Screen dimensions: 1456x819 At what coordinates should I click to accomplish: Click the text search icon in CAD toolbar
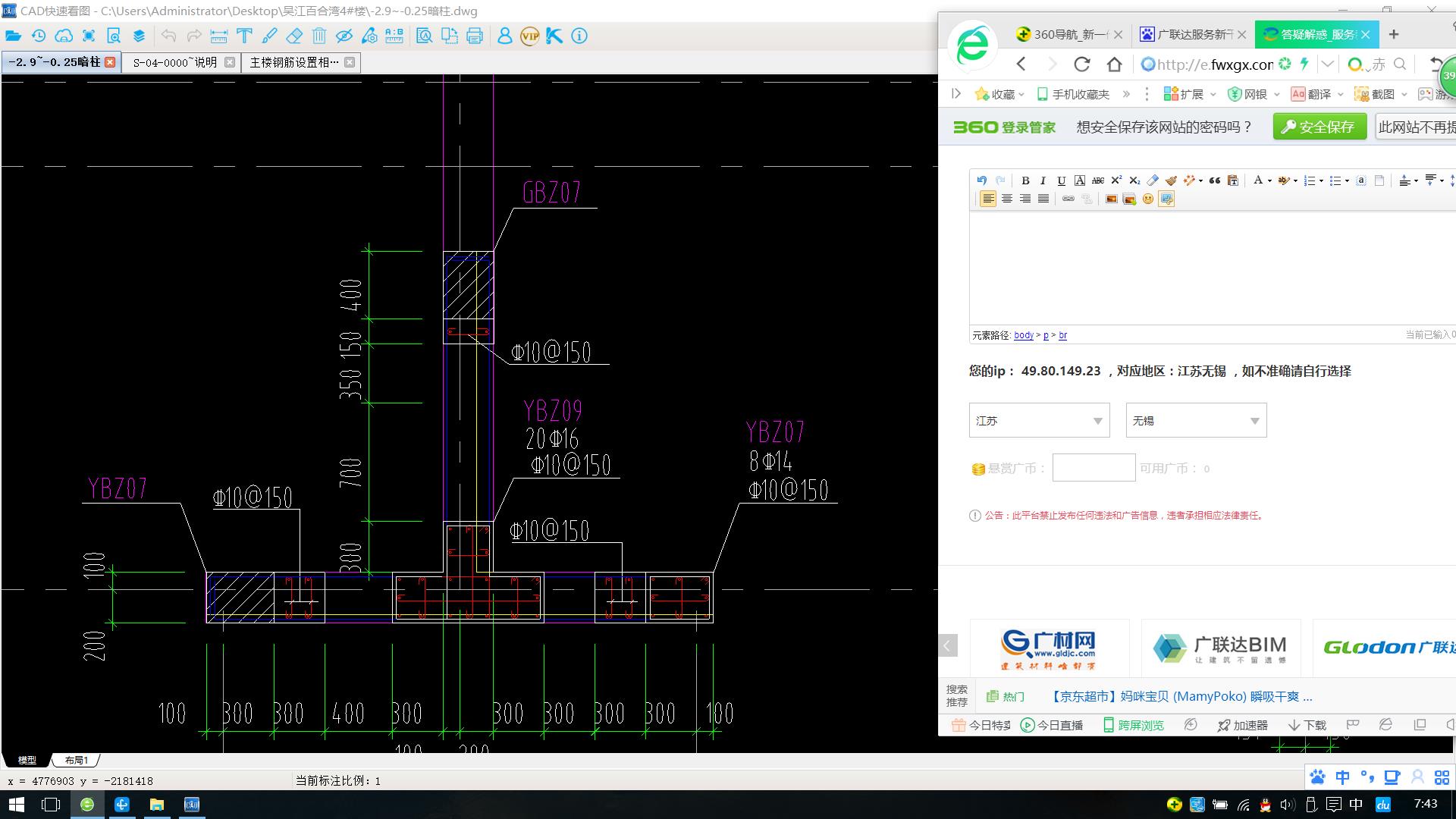point(424,36)
